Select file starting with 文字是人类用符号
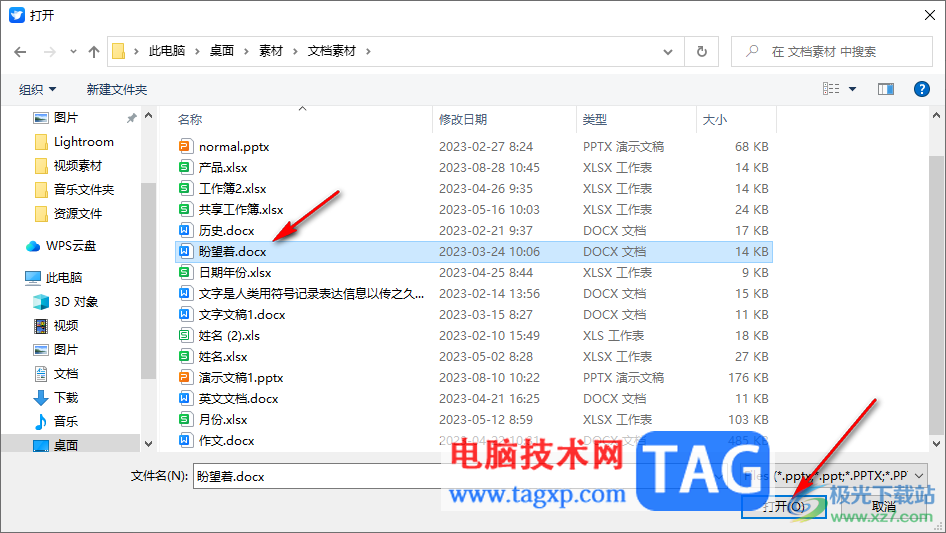Screen dimensions: 946x533 coord(311,293)
